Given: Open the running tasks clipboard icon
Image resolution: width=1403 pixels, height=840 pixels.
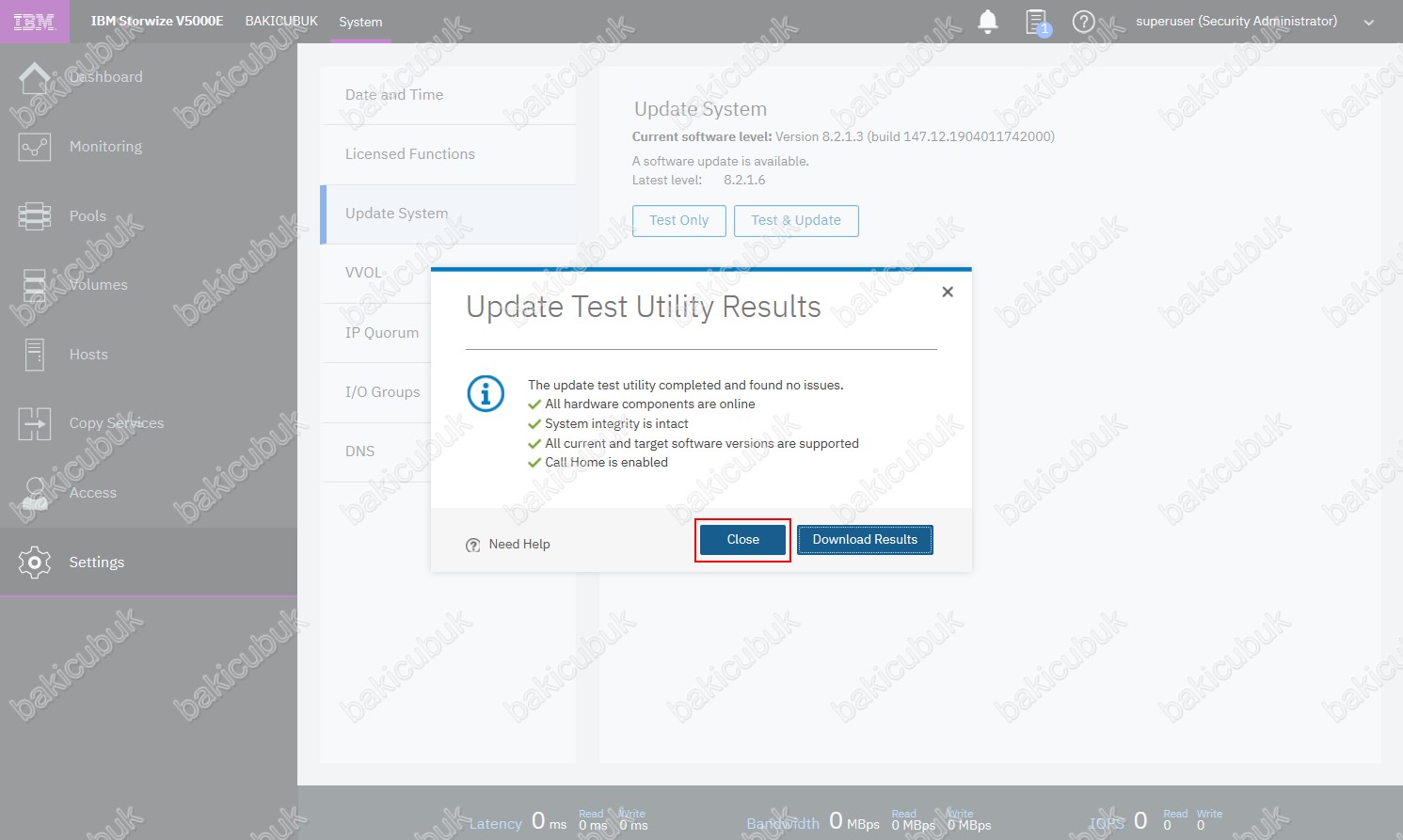Looking at the screenshot, I should click(1037, 22).
